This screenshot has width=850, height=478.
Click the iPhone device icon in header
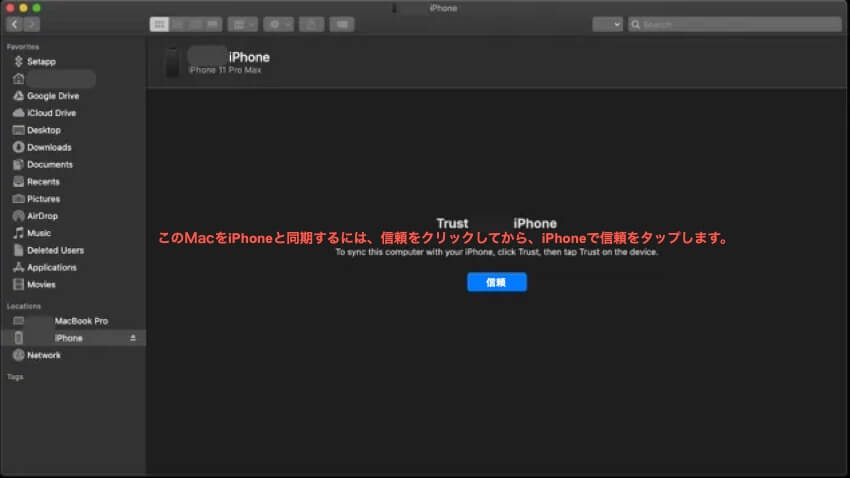(x=172, y=62)
